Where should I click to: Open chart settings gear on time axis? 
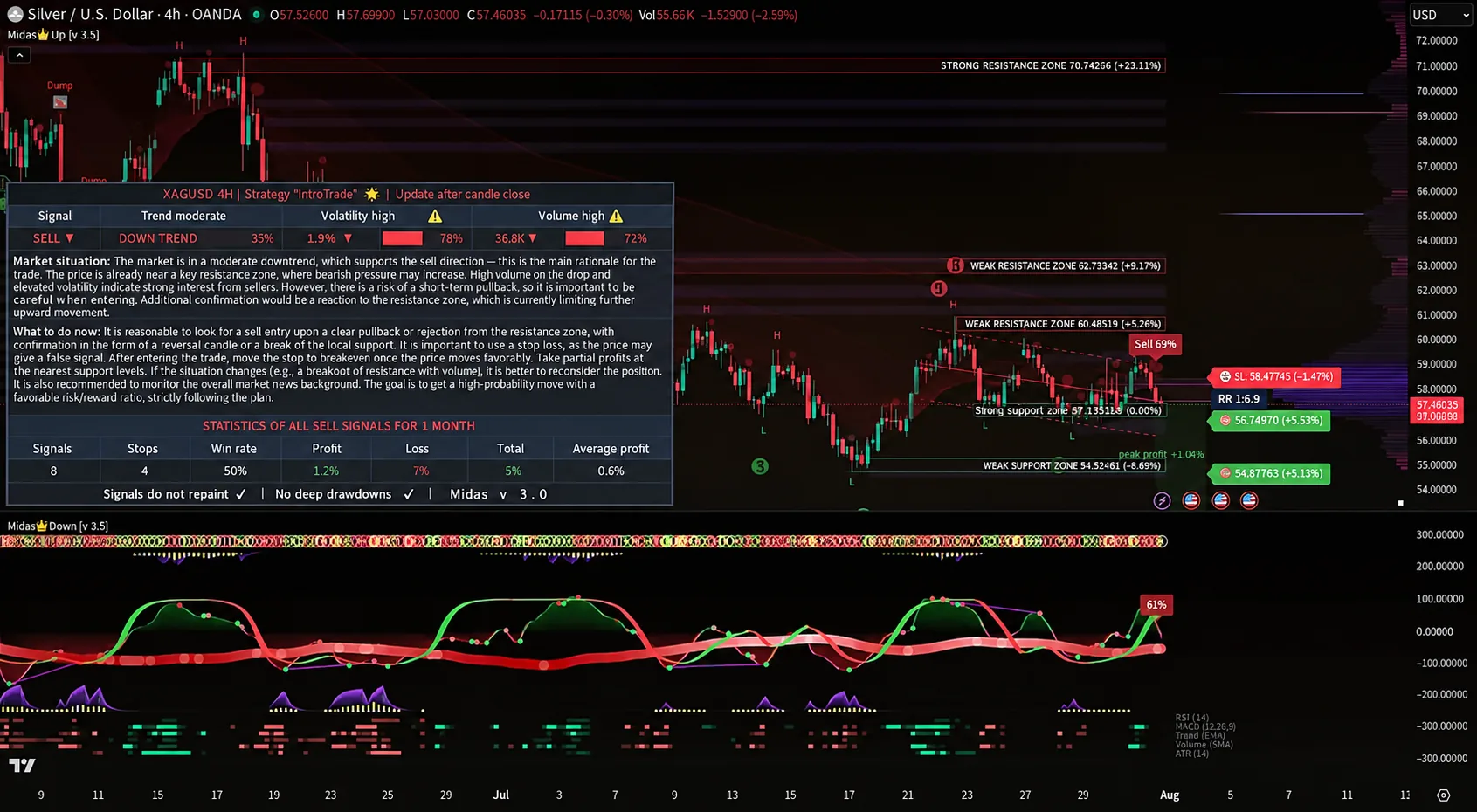(1443, 795)
